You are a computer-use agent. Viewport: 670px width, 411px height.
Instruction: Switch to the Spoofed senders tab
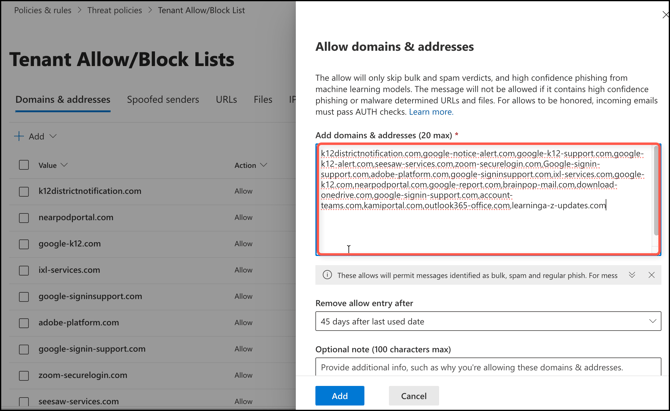pos(163,100)
